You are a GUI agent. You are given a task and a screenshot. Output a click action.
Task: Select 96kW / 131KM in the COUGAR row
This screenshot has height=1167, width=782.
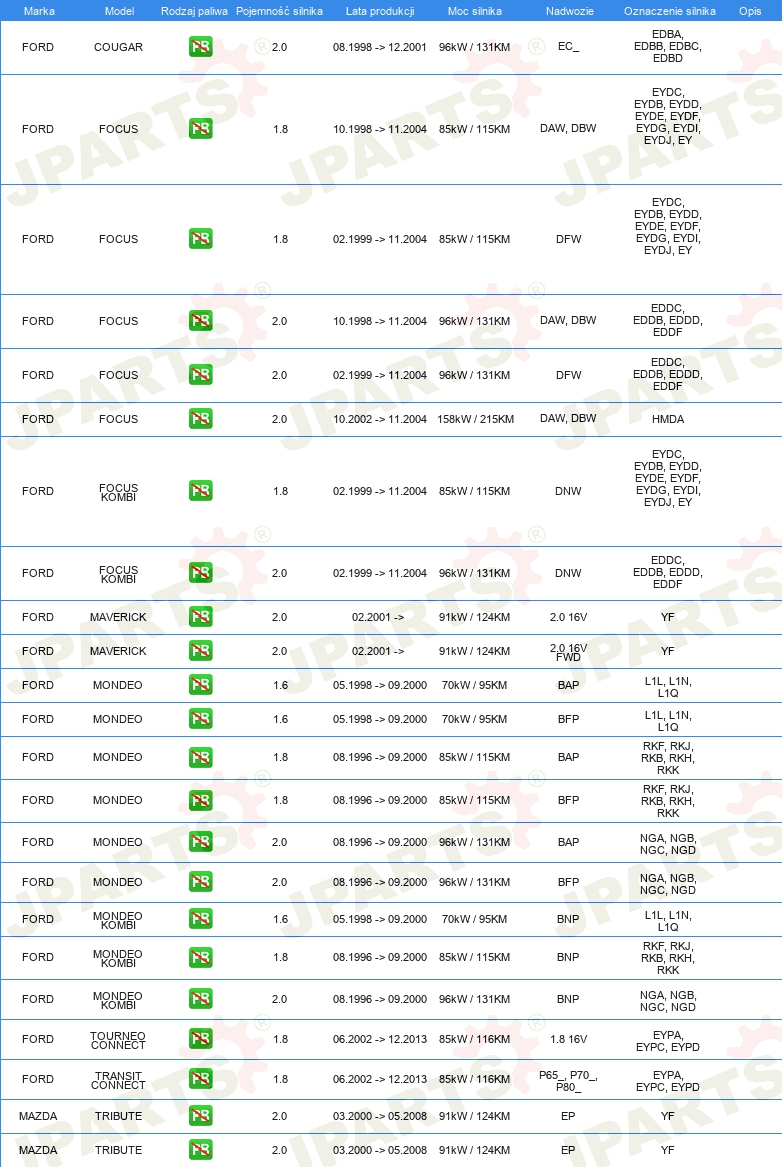(475, 47)
